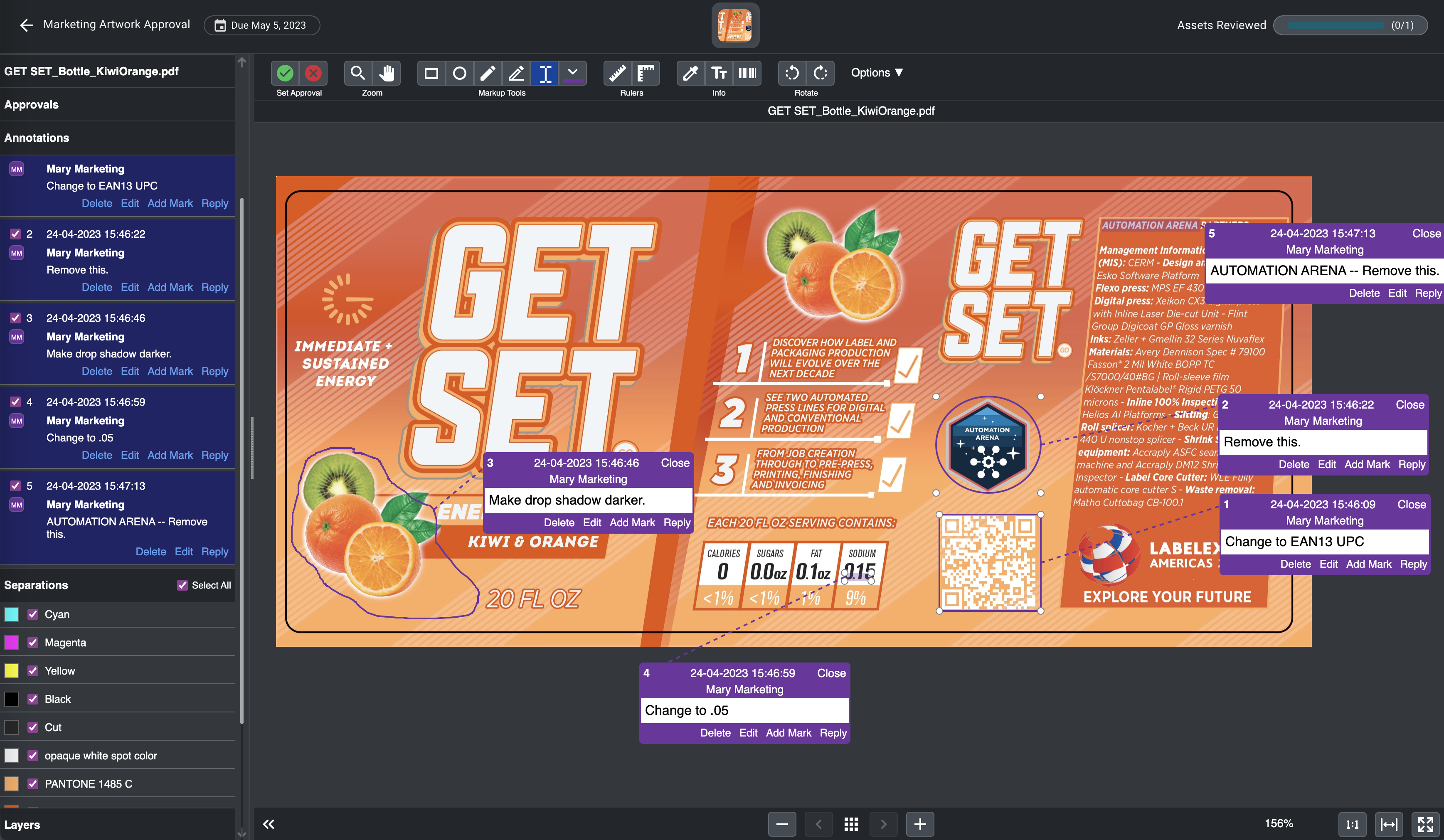Expand the Approvals section
This screenshot has width=1444, height=840.
tap(118, 104)
